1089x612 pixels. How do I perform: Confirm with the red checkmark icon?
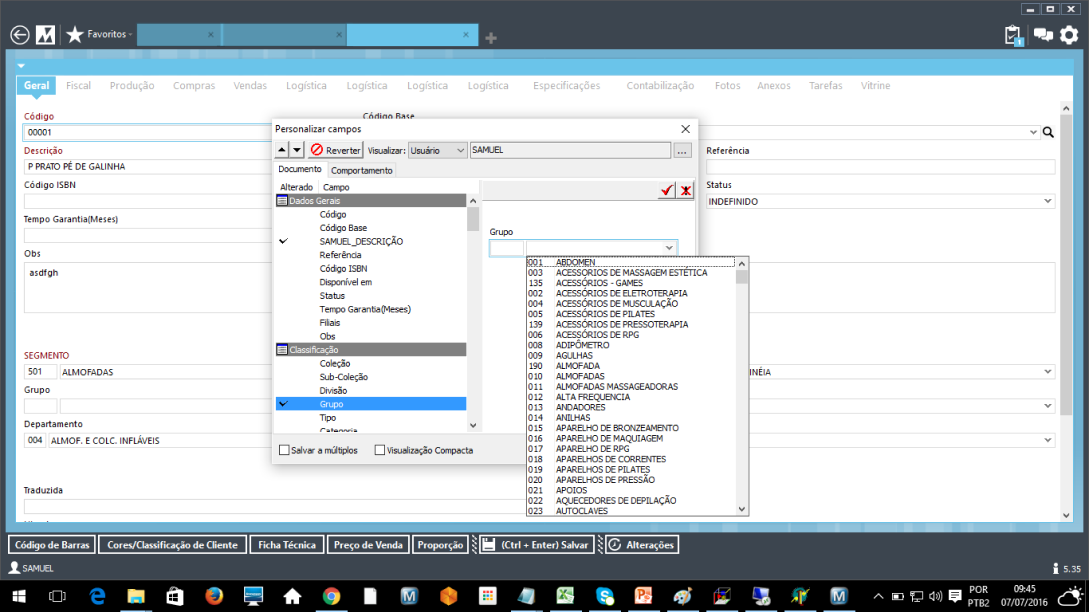[667, 190]
